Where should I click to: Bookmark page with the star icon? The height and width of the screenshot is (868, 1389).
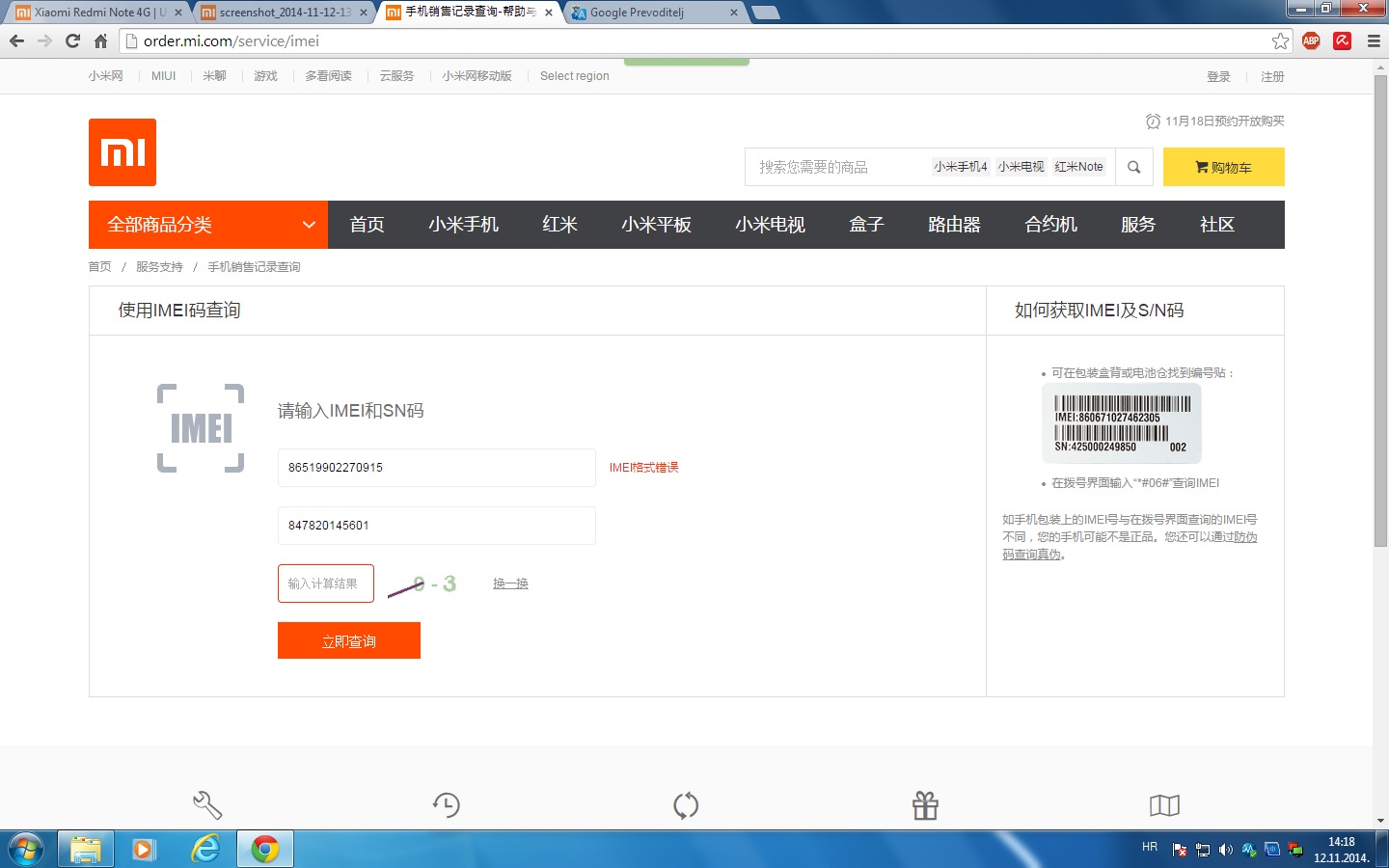click(1280, 41)
